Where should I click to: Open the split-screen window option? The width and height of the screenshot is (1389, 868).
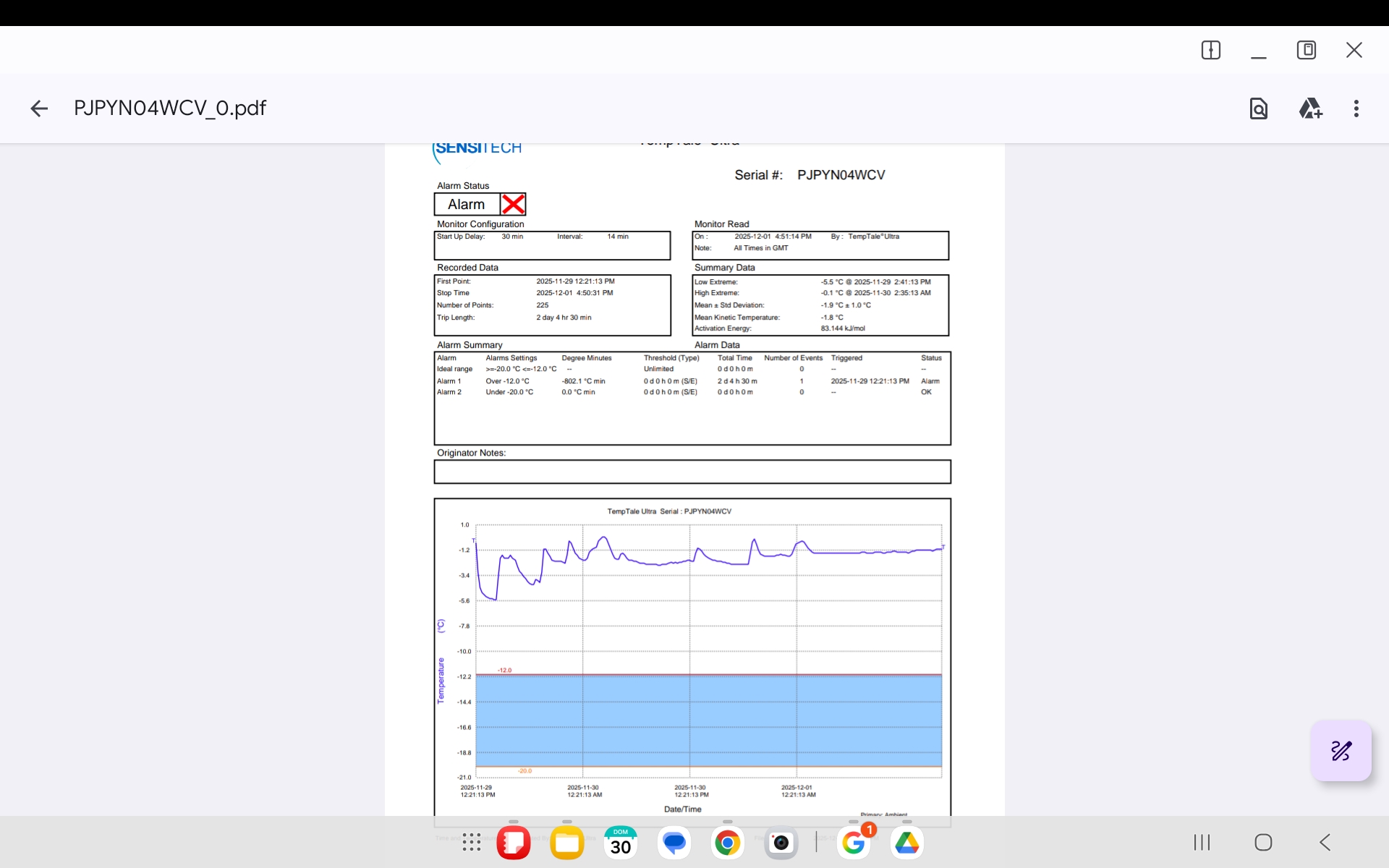[x=1210, y=50]
